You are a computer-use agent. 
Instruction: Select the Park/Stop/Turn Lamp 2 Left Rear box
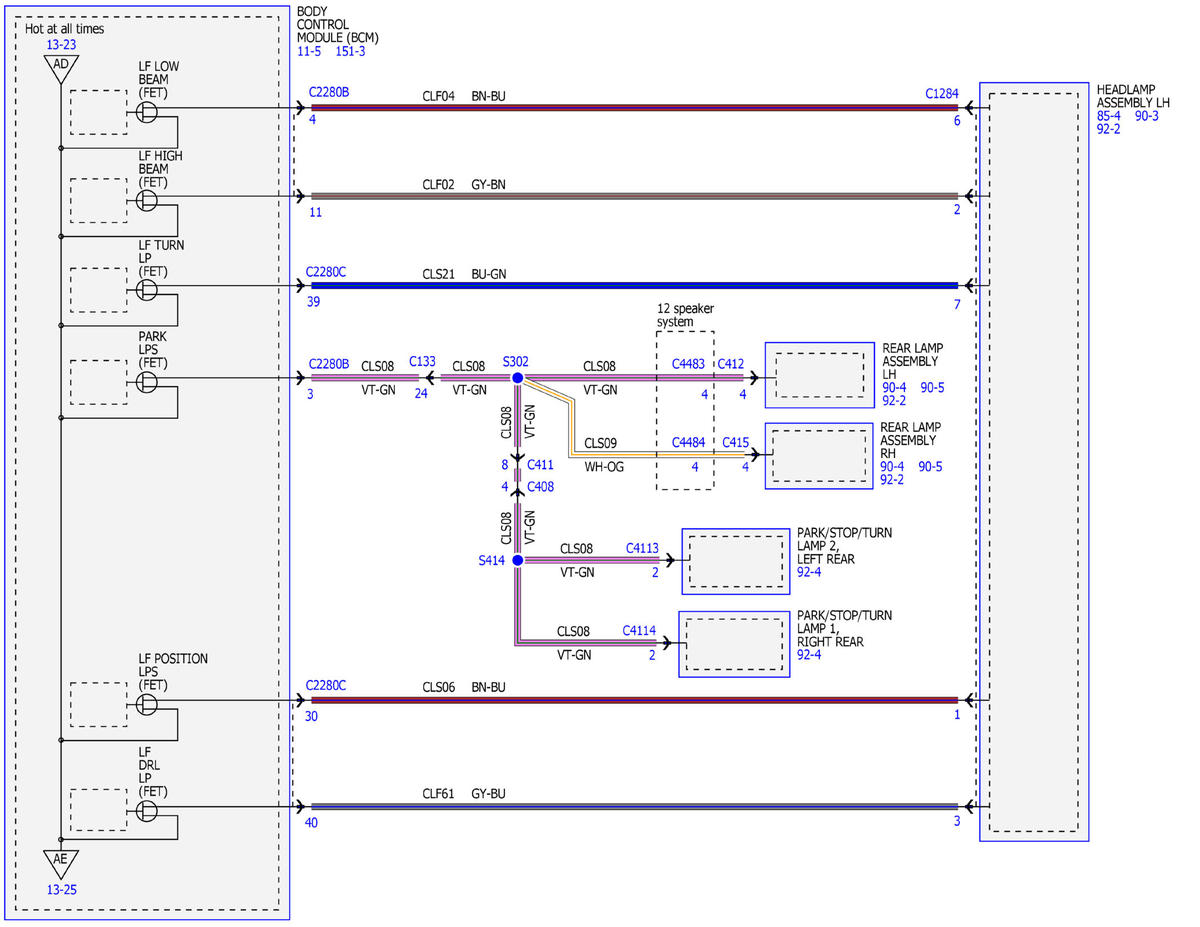coord(737,560)
